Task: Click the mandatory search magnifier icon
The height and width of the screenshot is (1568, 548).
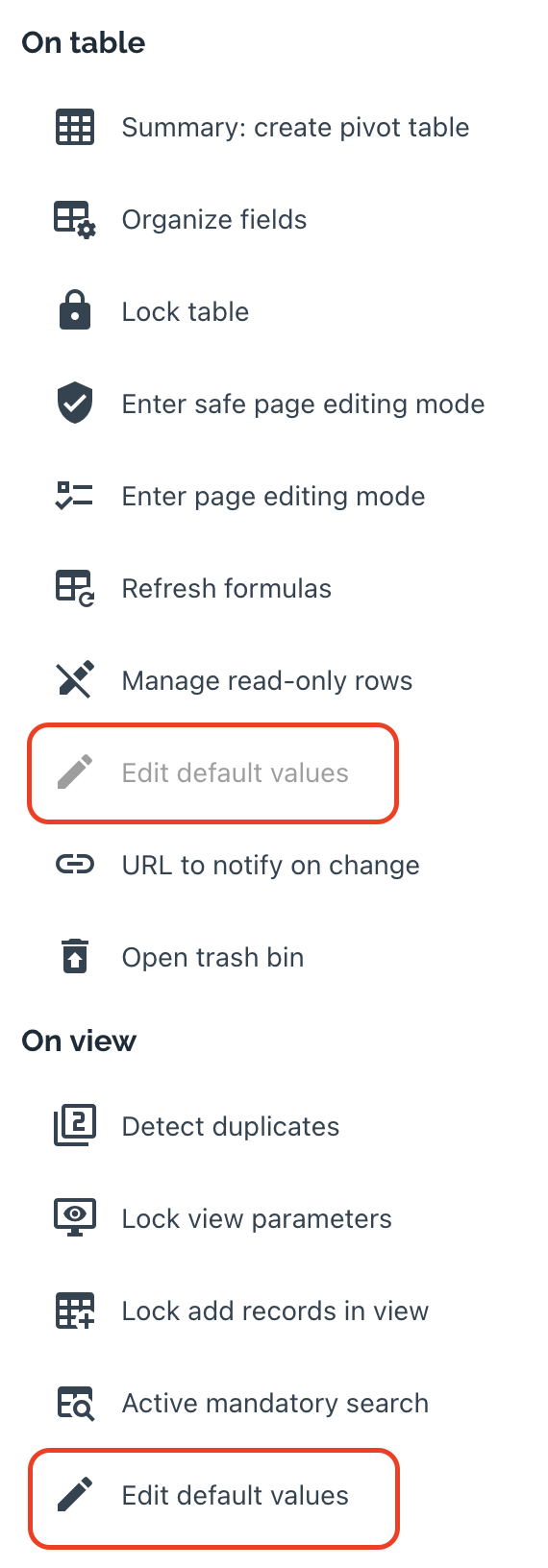Action: point(75,1403)
